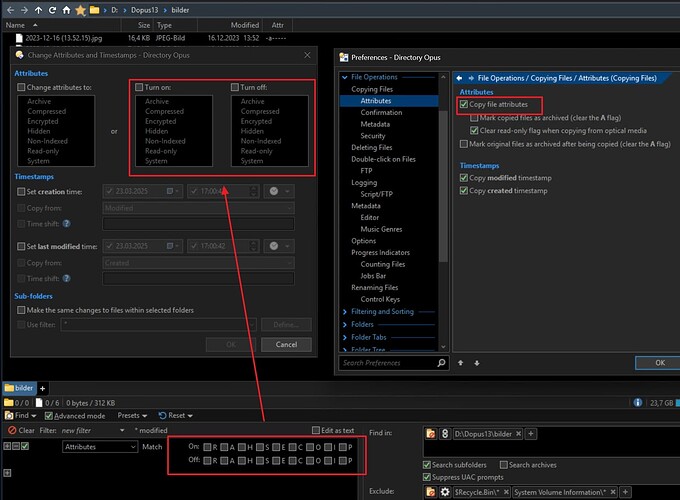Viewport: 680px width, 500px height.
Task: Remove the $Recycle.Bin\* exclusion
Action: point(506,492)
